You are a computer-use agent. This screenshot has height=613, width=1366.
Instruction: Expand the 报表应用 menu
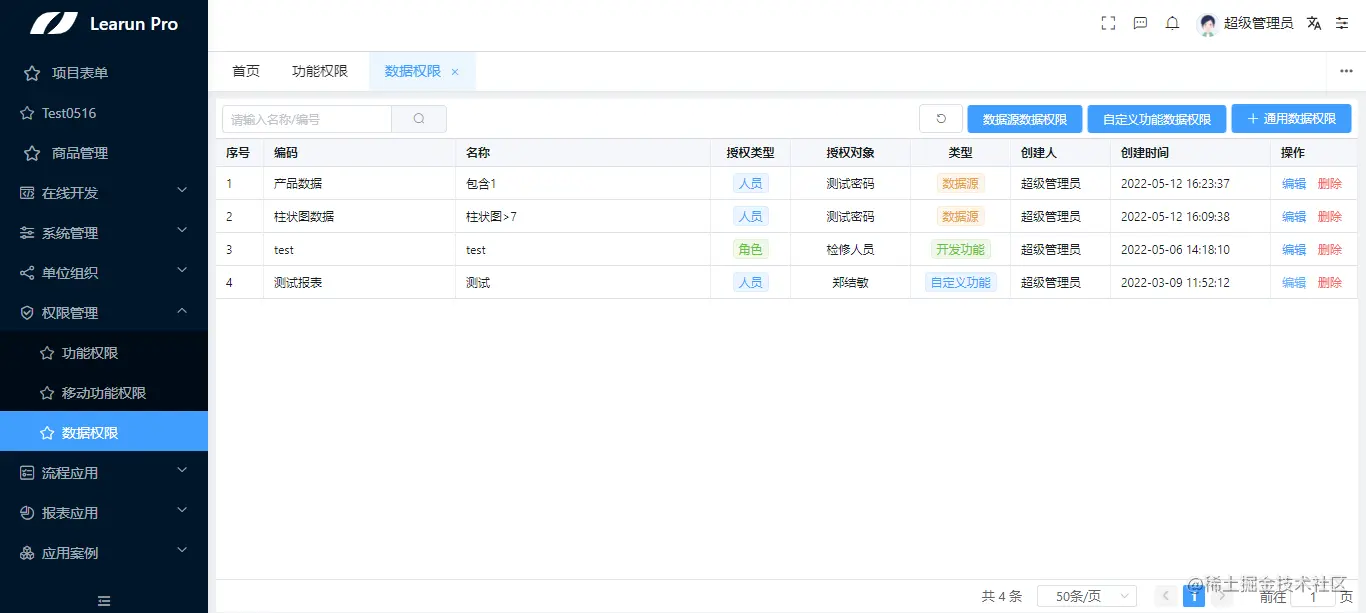[x=182, y=510]
